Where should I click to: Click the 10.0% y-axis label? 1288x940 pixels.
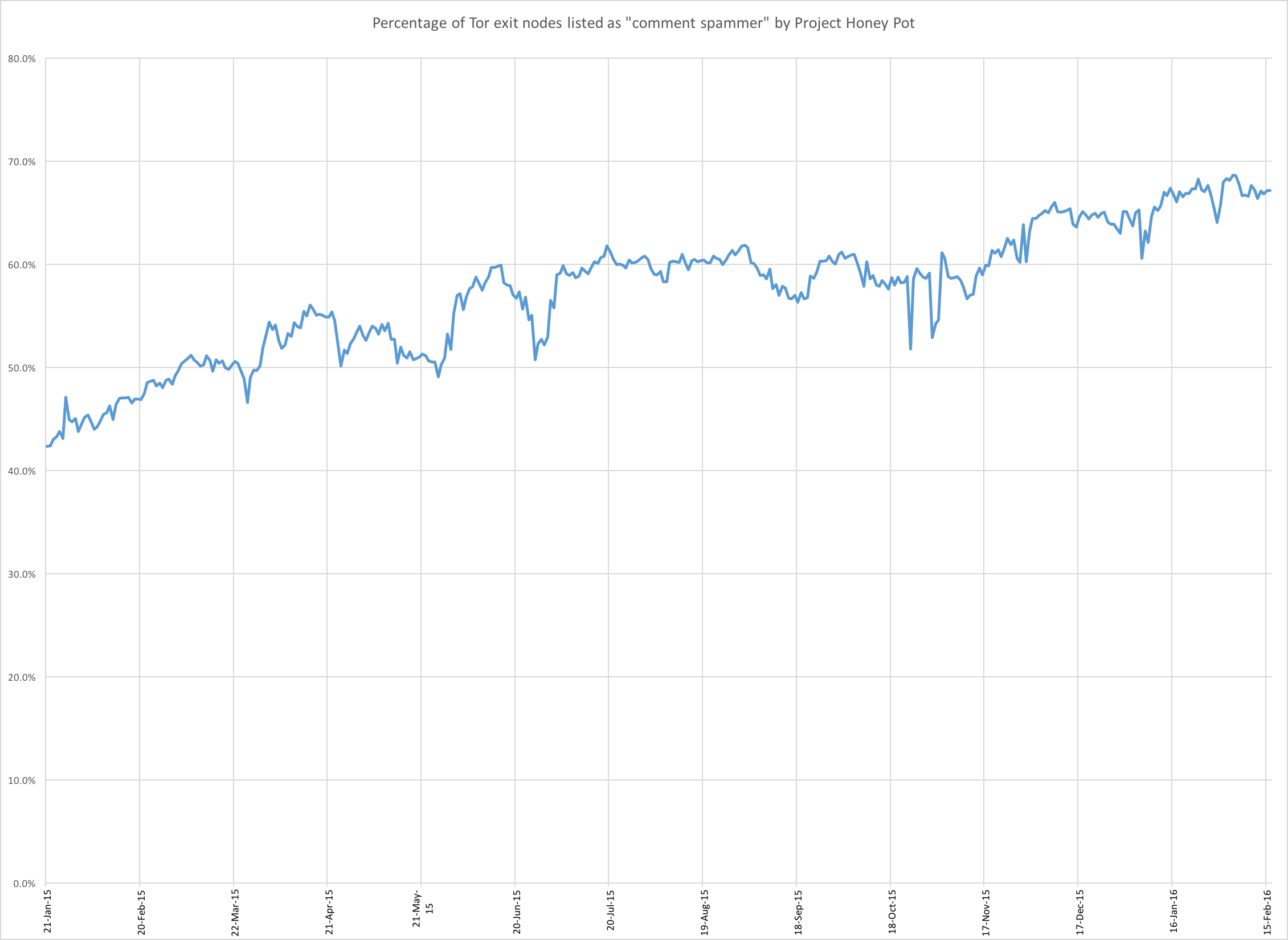point(22,780)
